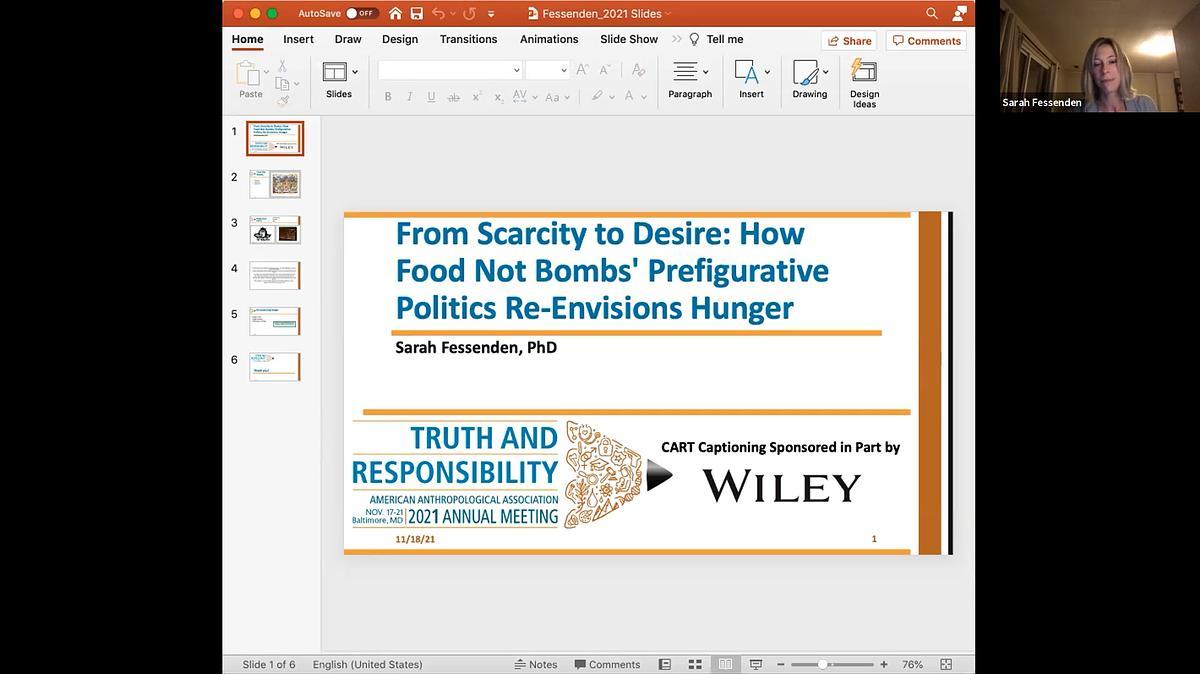Image resolution: width=1200 pixels, height=674 pixels.
Task: Click the Format Painter brush icon
Action: pos(283,101)
